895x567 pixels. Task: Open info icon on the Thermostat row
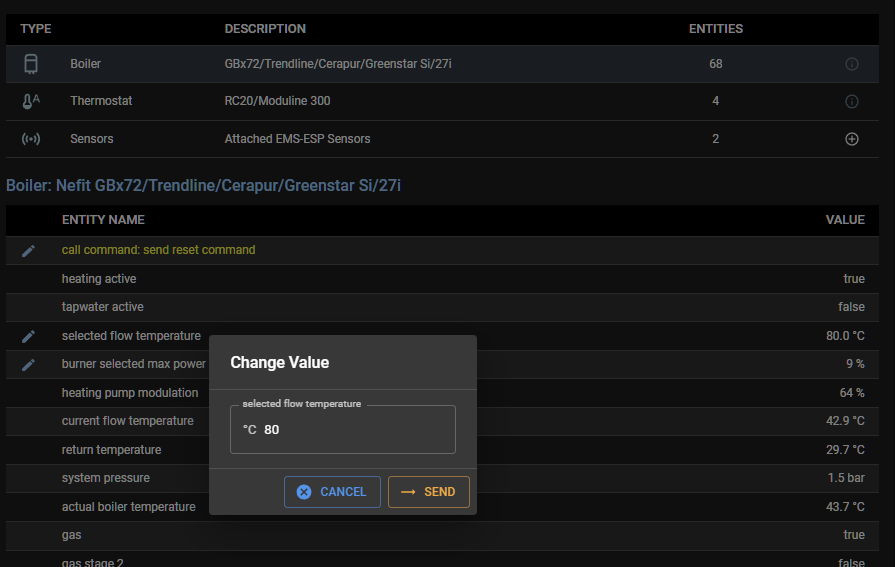pyautogui.click(x=852, y=101)
